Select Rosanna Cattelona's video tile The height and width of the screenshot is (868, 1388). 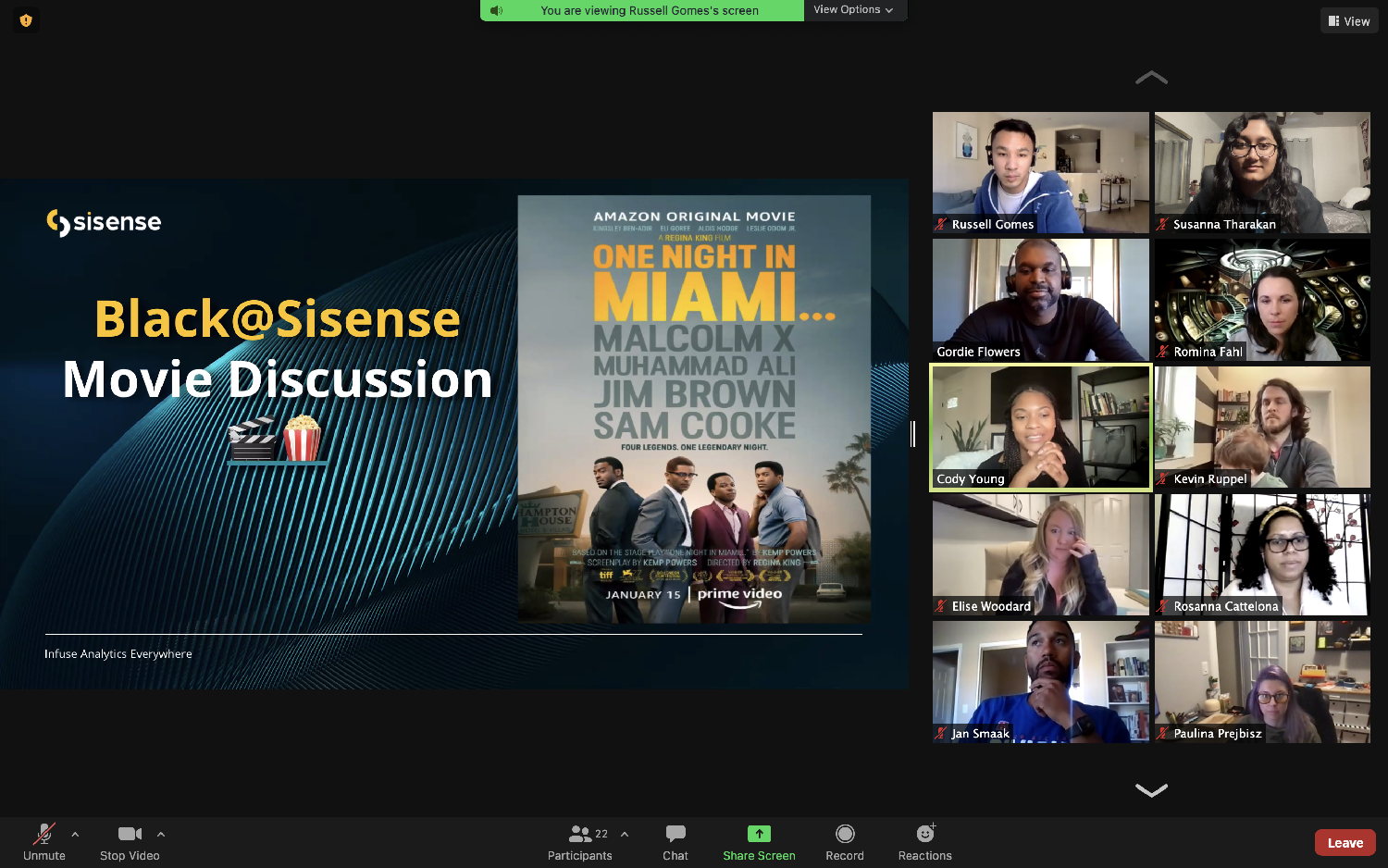click(x=1262, y=554)
